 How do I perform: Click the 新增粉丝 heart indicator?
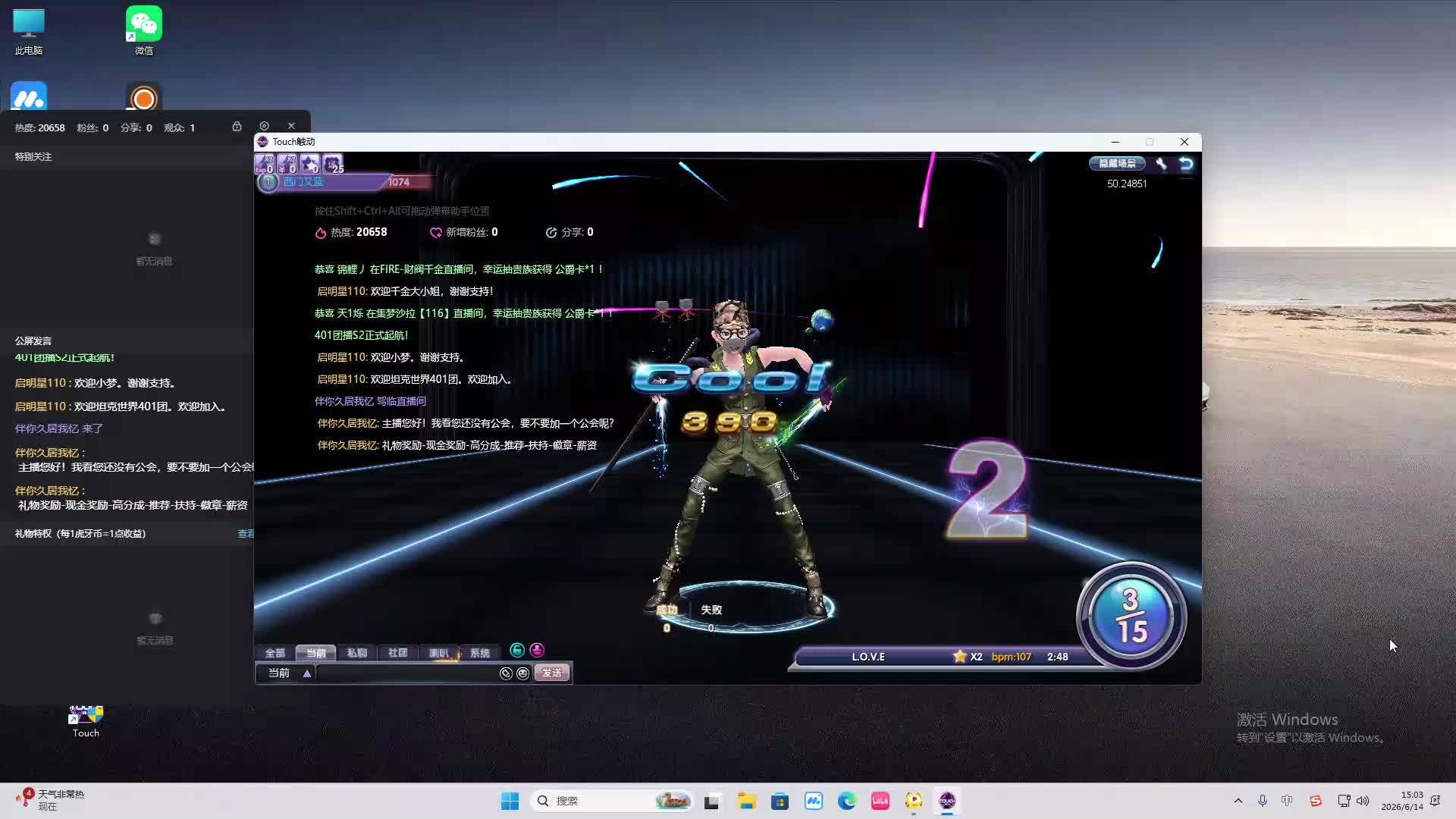463,232
